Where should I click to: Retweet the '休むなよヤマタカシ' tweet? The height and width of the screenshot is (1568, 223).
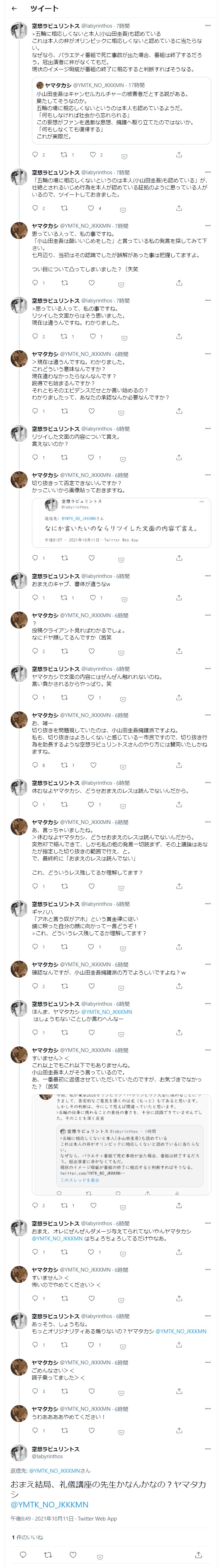coord(63,804)
